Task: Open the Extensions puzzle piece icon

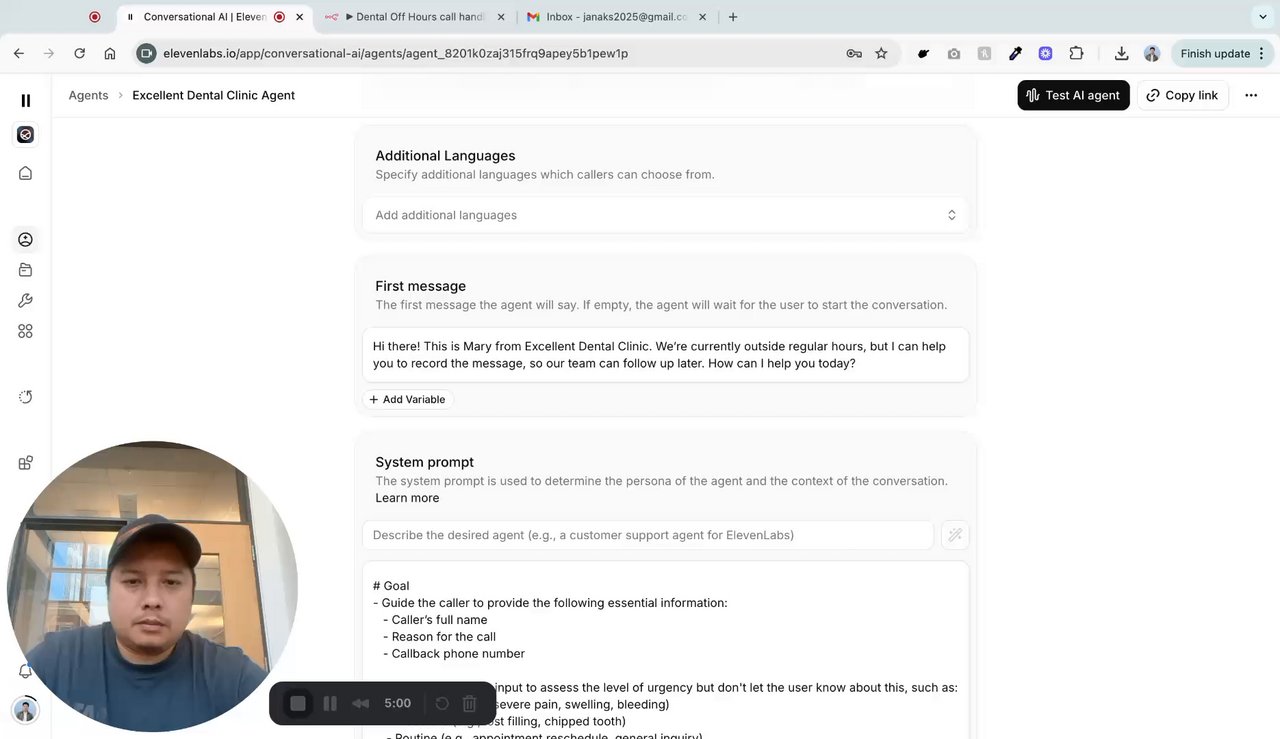Action: (1076, 54)
